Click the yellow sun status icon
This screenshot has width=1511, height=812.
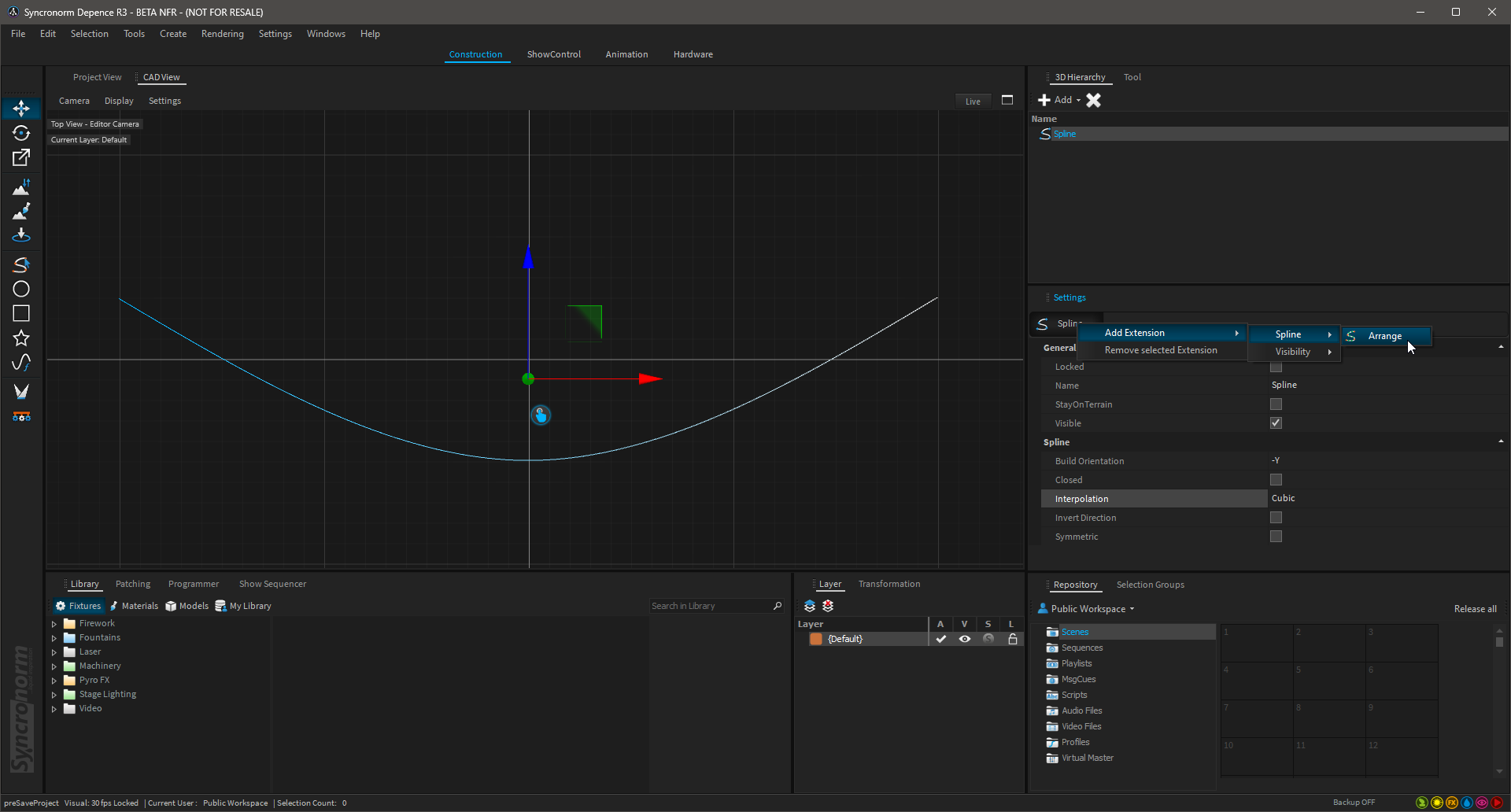(x=1437, y=803)
